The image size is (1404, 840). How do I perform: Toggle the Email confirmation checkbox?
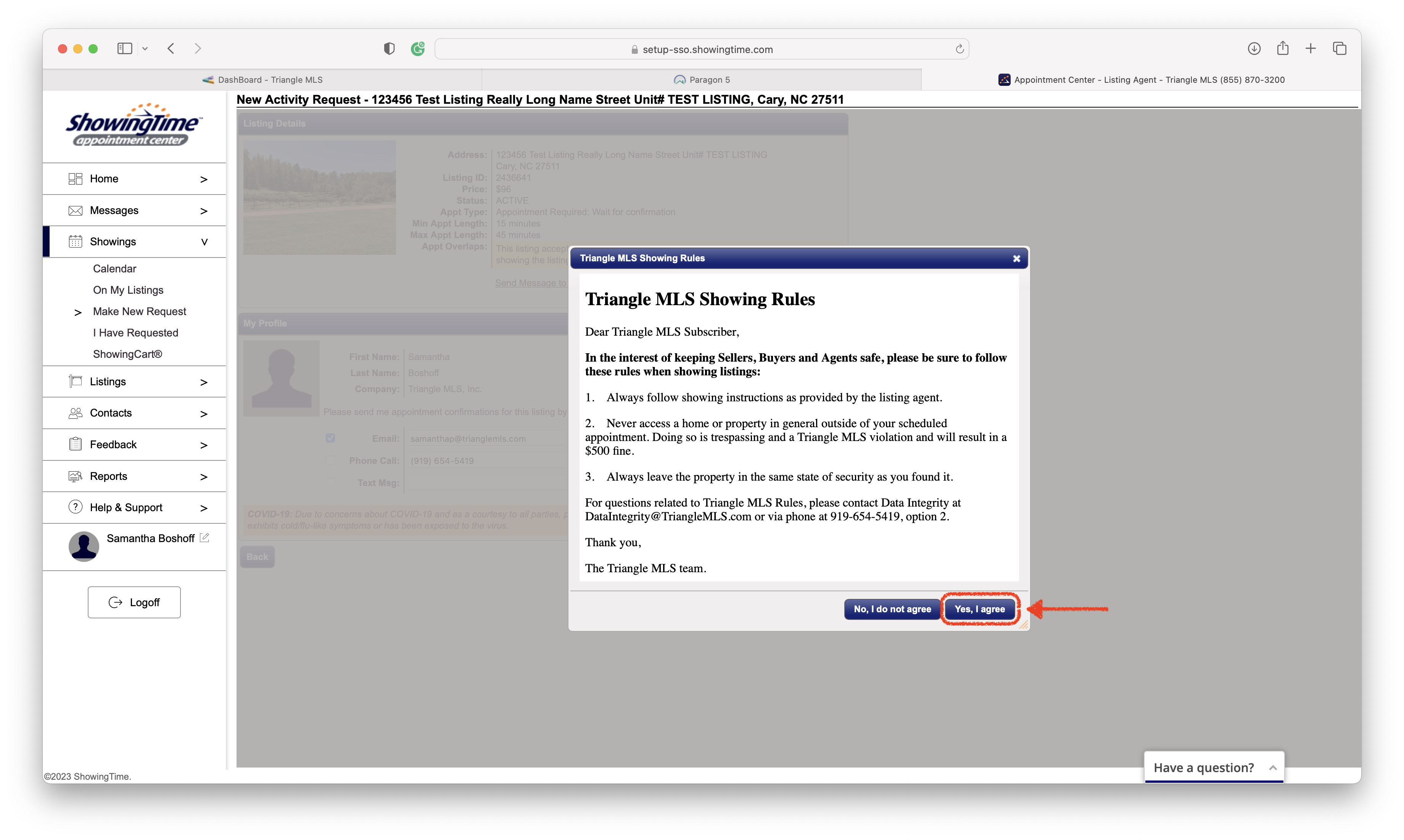tap(331, 438)
